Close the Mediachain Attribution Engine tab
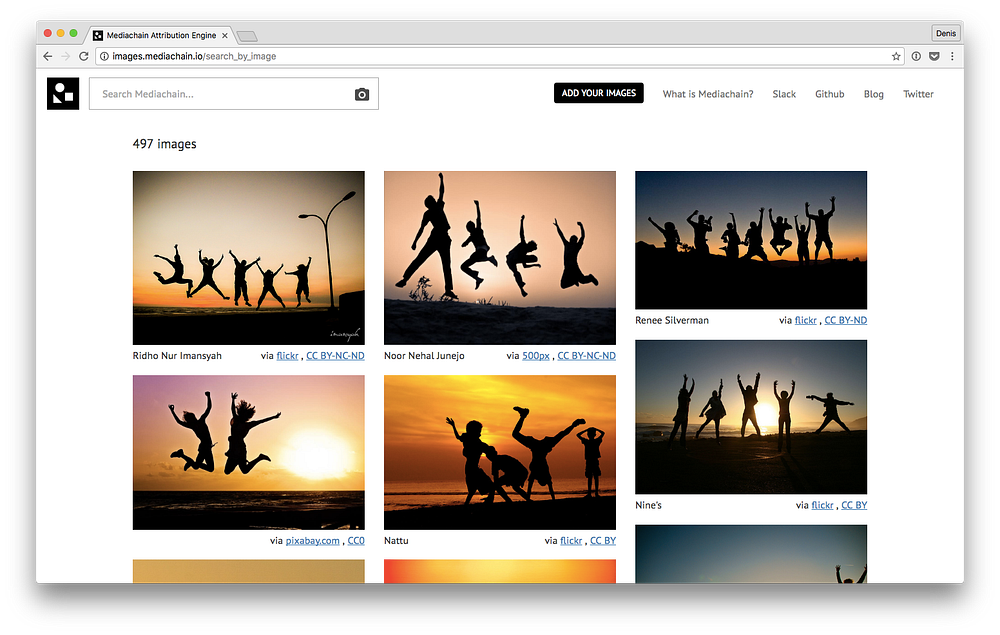The image size is (1000, 635). 224,36
